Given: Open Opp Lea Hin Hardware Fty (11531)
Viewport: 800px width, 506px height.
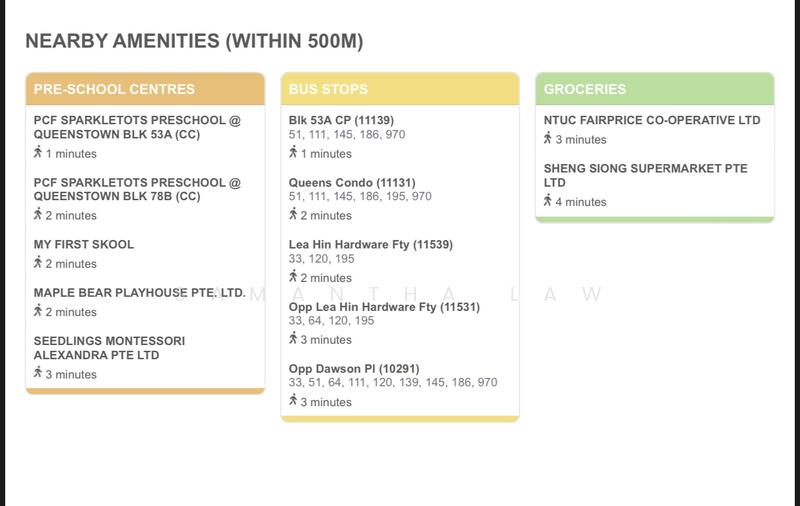Looking at the screenshot, I should 384,307.
